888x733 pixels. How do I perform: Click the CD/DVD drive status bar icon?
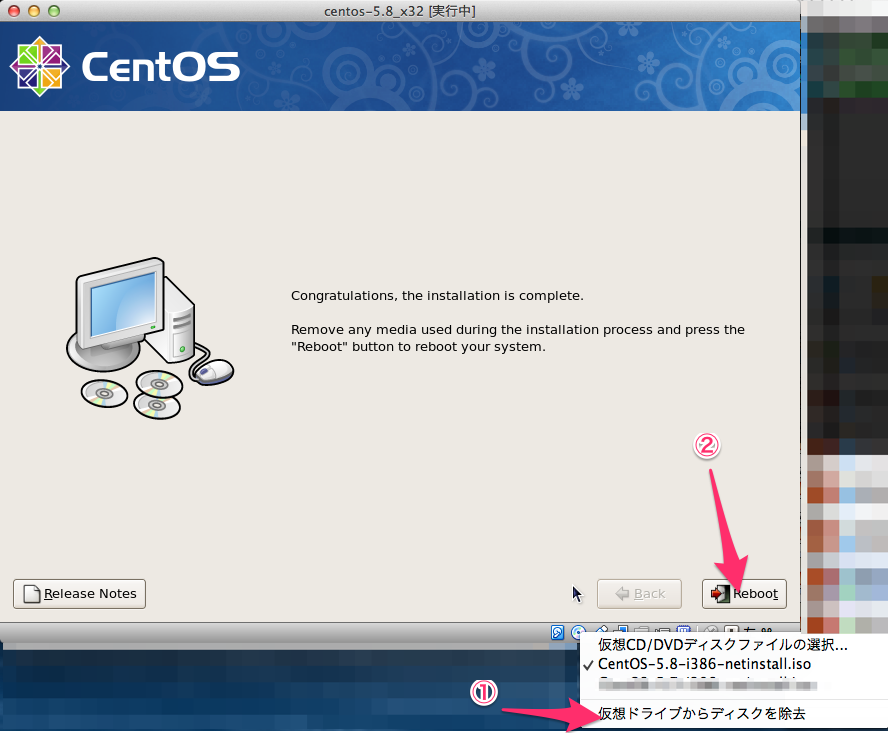tap(578, 632)
